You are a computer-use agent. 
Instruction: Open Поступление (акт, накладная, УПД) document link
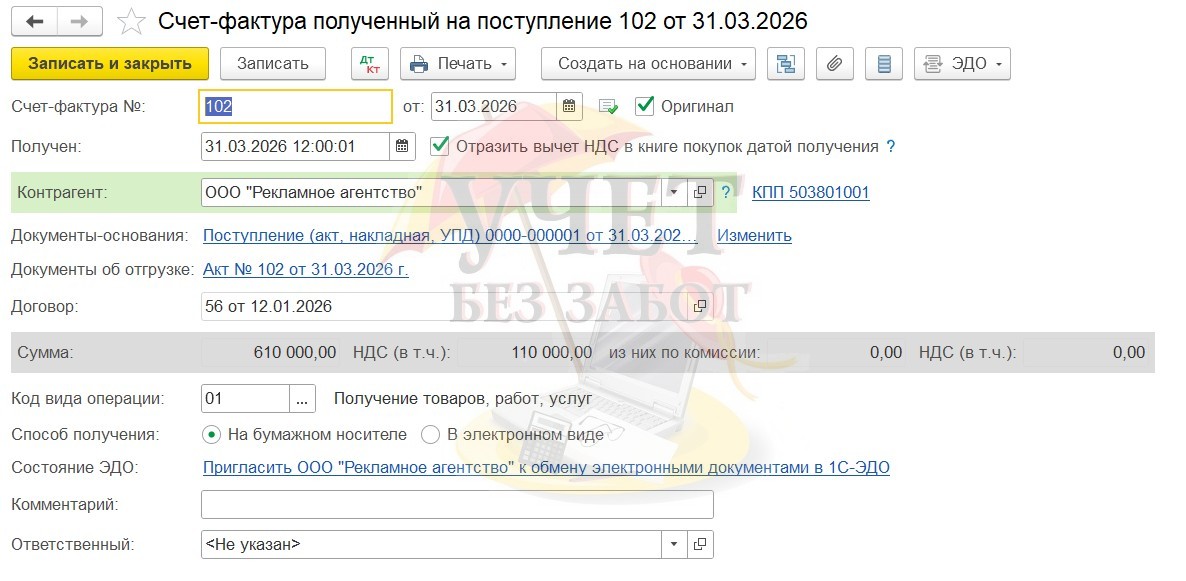(450, 235)
